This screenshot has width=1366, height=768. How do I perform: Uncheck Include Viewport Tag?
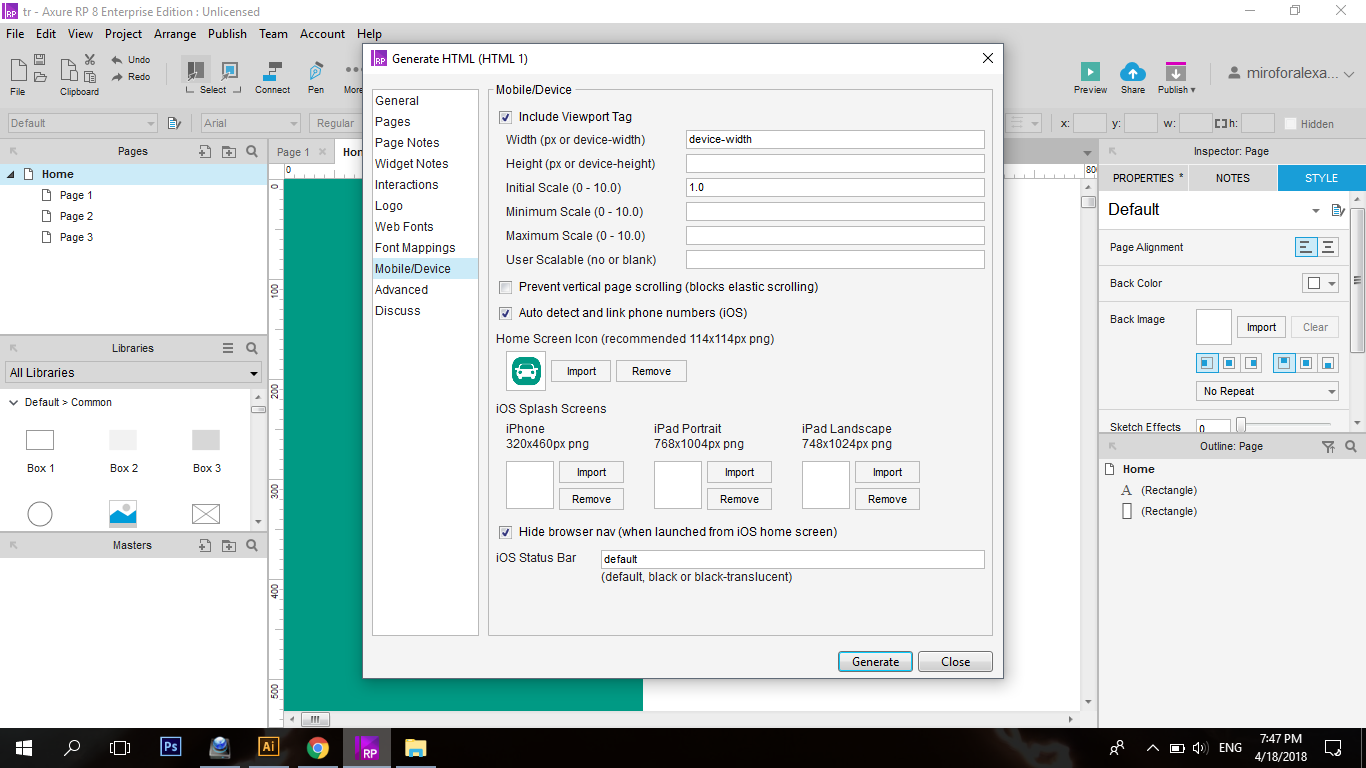click(506, 117)
